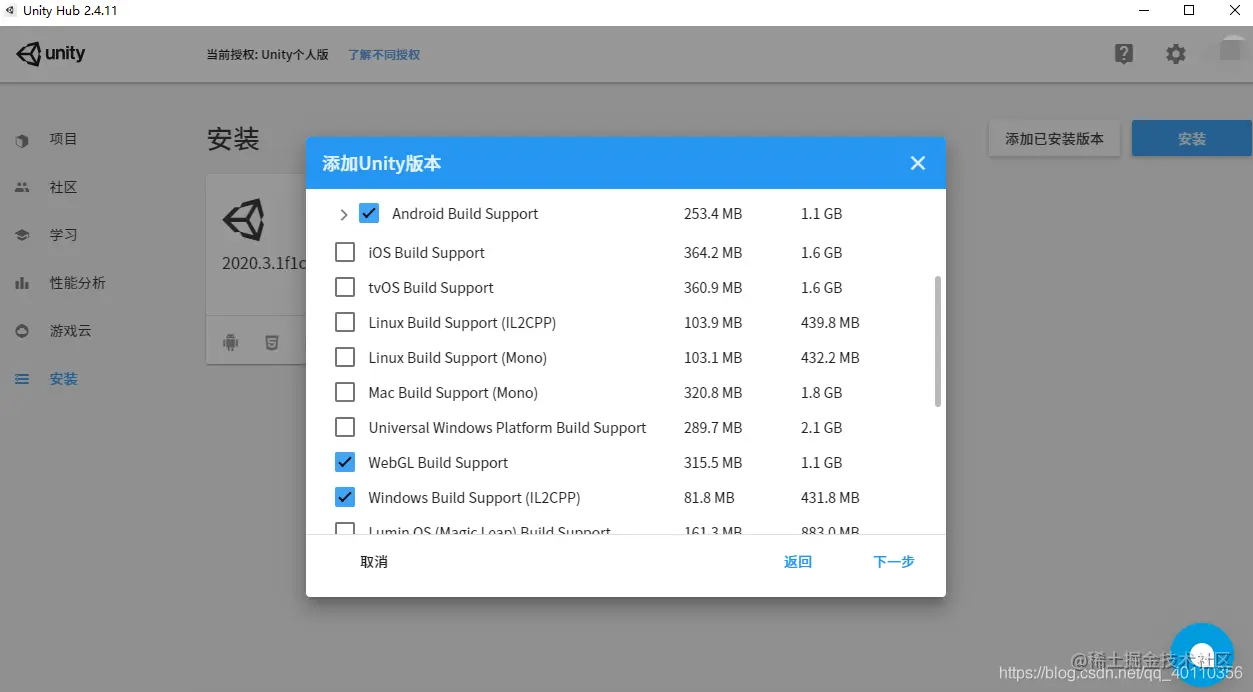Click the 315.5 MB WebGL download size
This screenshot has height=692, width=1253.
[713, 463]
